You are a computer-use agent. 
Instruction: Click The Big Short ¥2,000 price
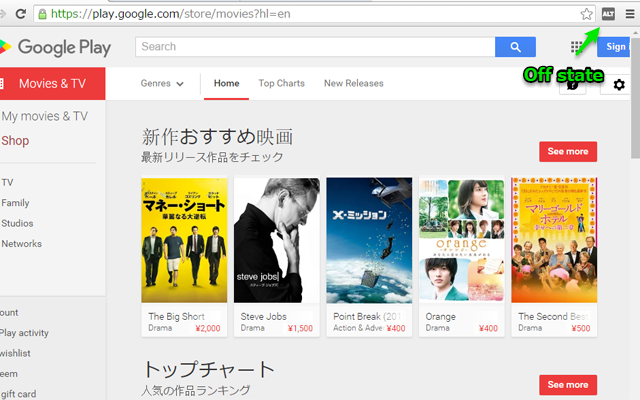[208, 329]
